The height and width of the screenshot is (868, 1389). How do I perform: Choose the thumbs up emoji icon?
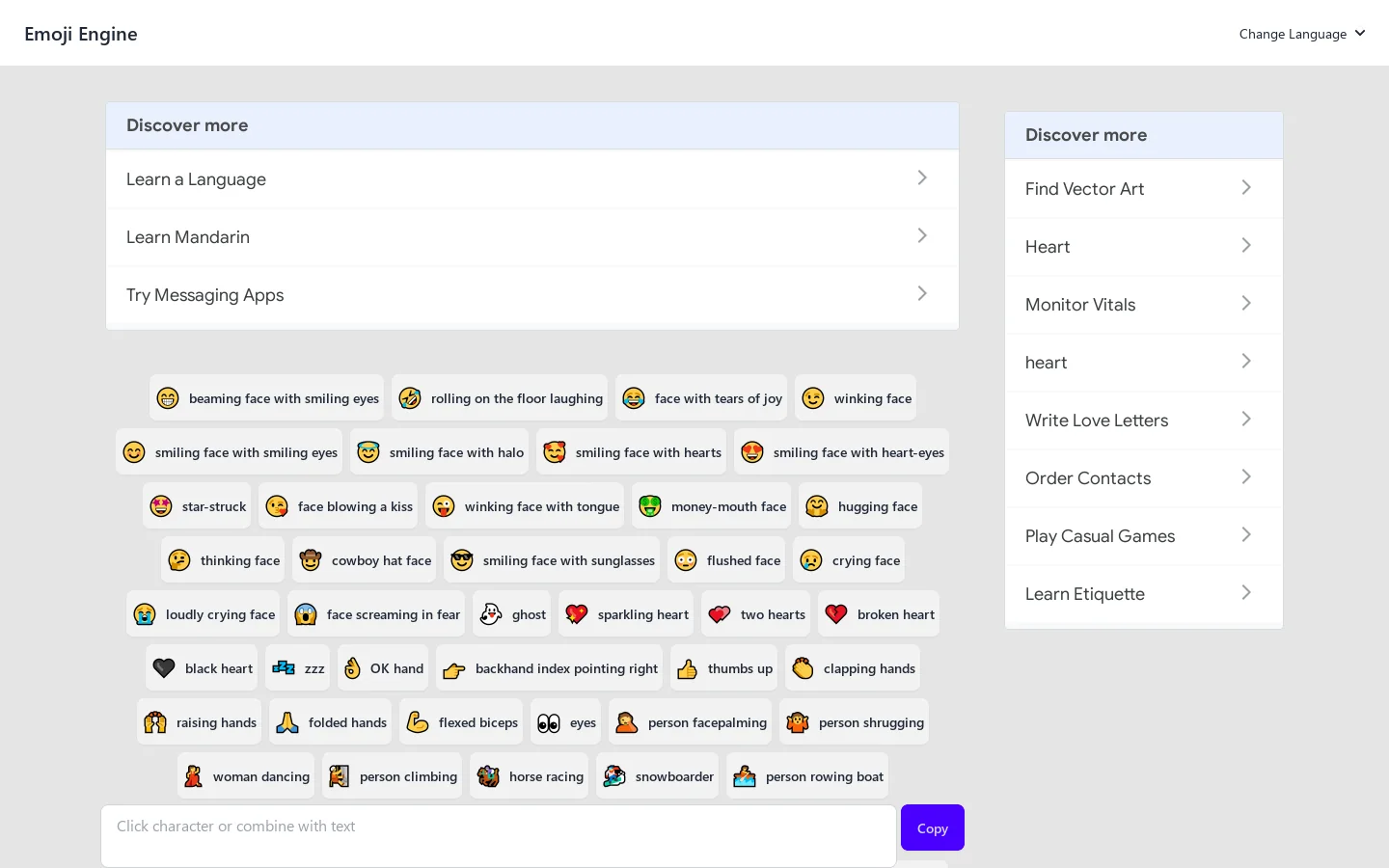687,668
